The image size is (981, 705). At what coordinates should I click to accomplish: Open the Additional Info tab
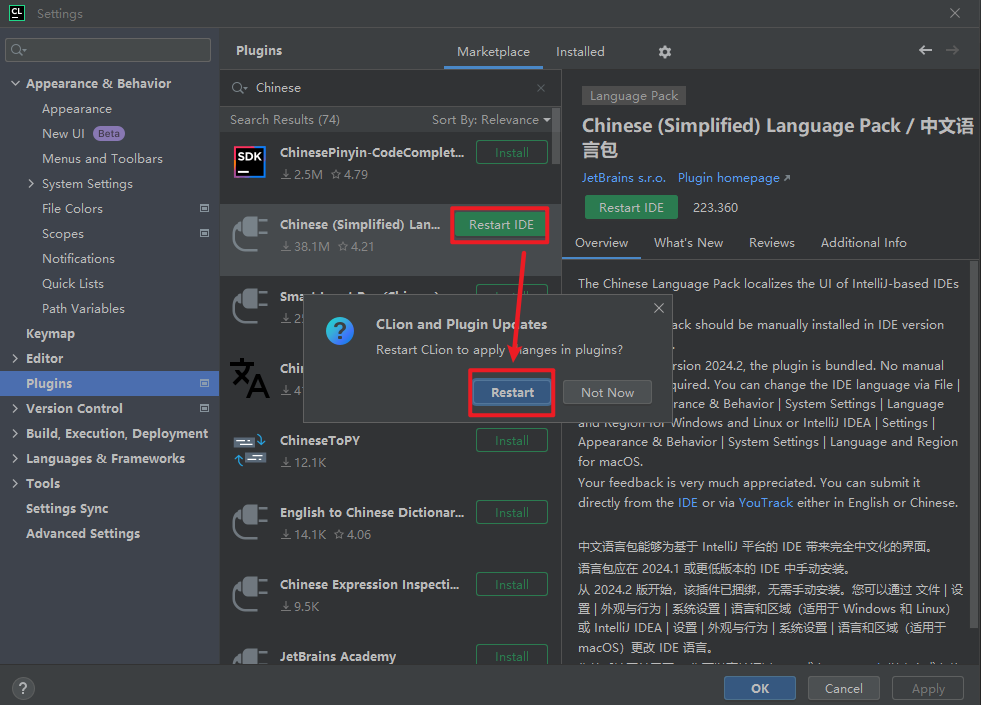tap(863, 243)
